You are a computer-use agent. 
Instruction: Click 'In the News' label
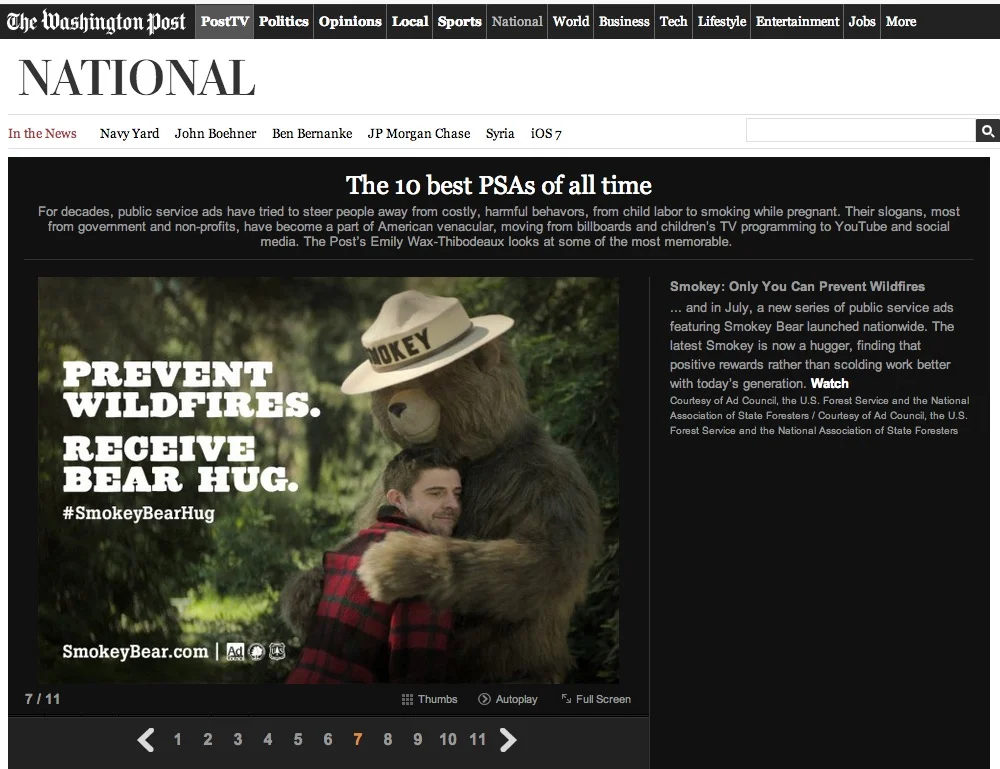[x=42, y=133]
